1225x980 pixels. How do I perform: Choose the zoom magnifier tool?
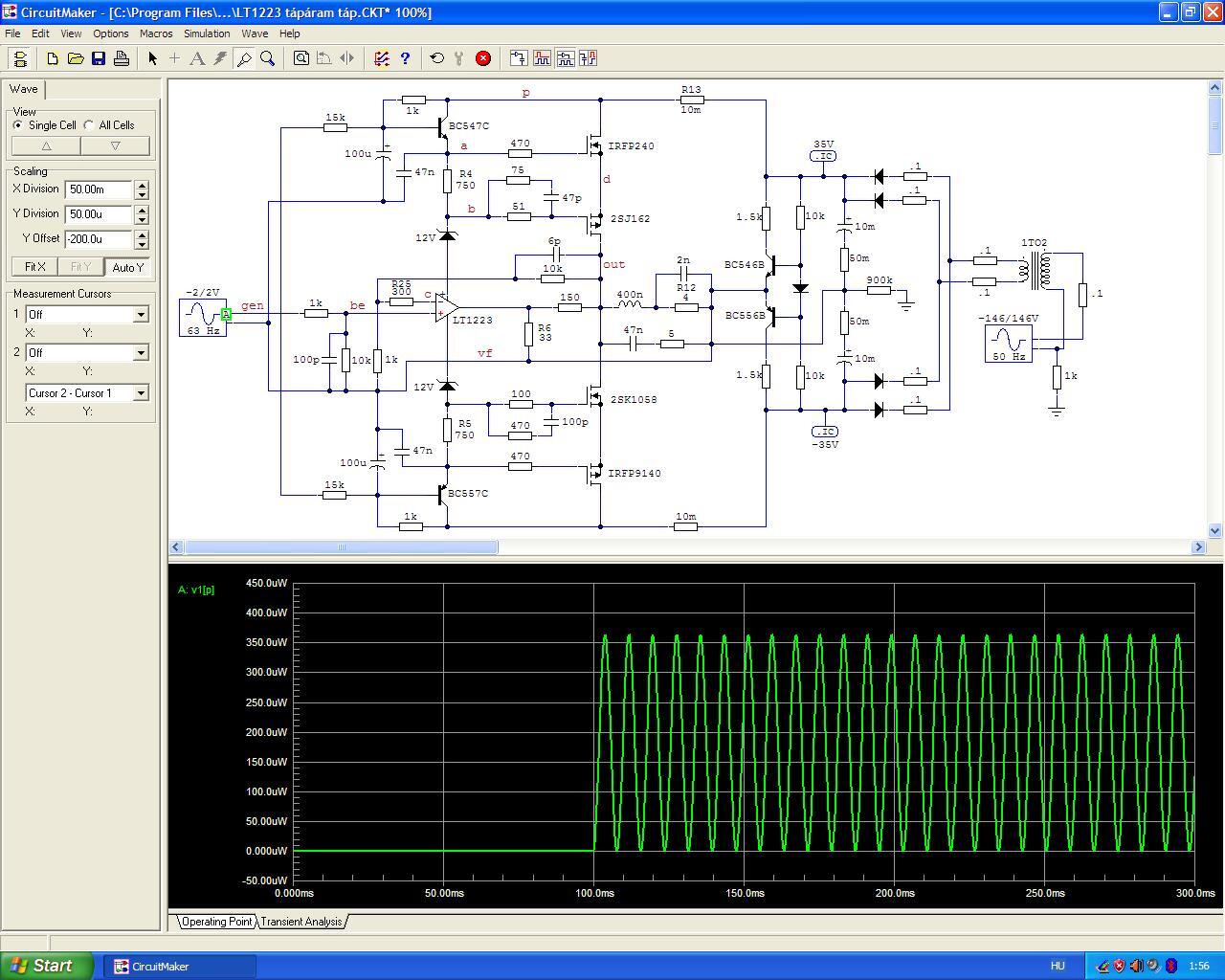click(268, 58)
